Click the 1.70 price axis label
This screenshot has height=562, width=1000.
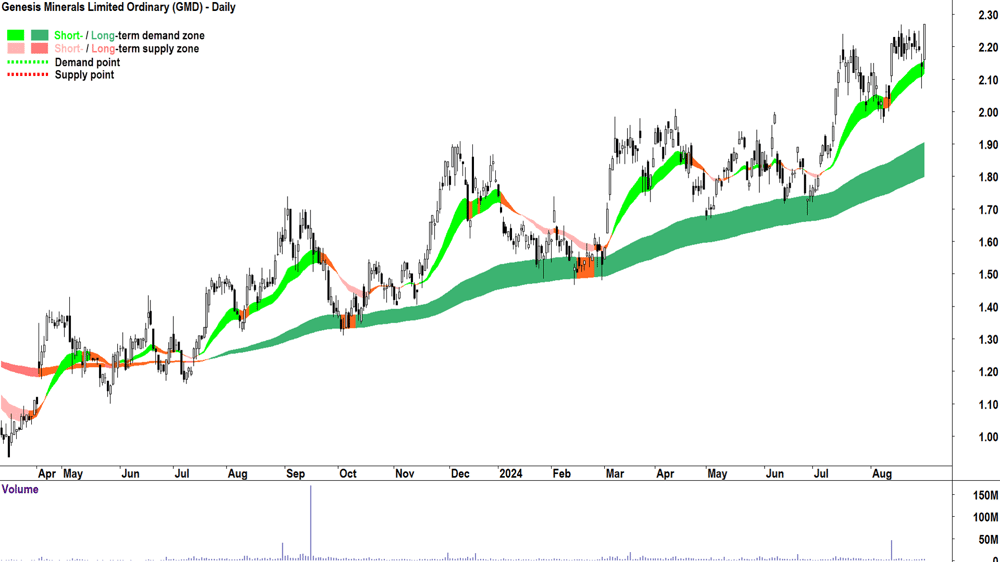[987, 210]
